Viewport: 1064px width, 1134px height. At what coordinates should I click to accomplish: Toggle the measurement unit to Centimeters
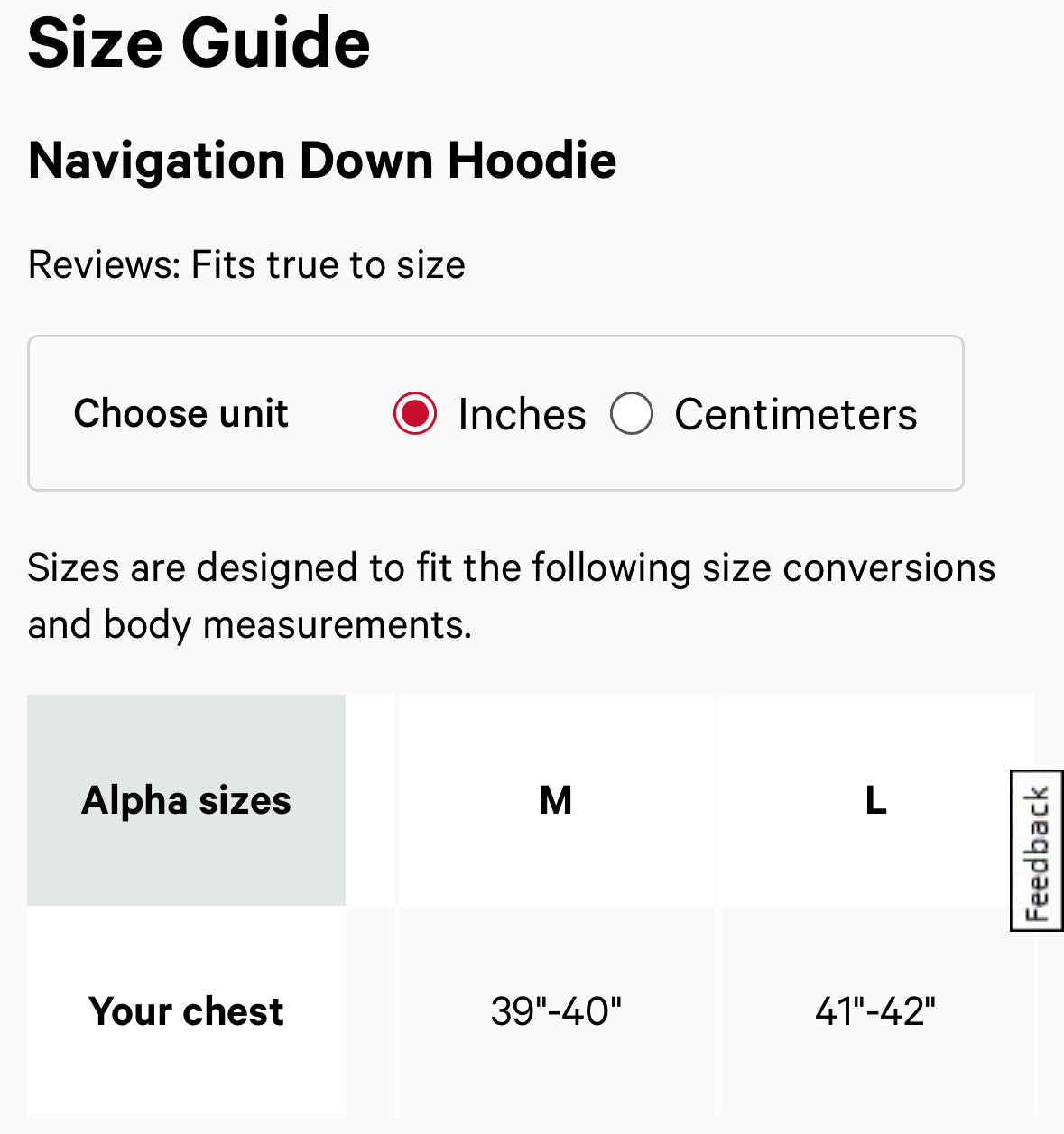632,413
